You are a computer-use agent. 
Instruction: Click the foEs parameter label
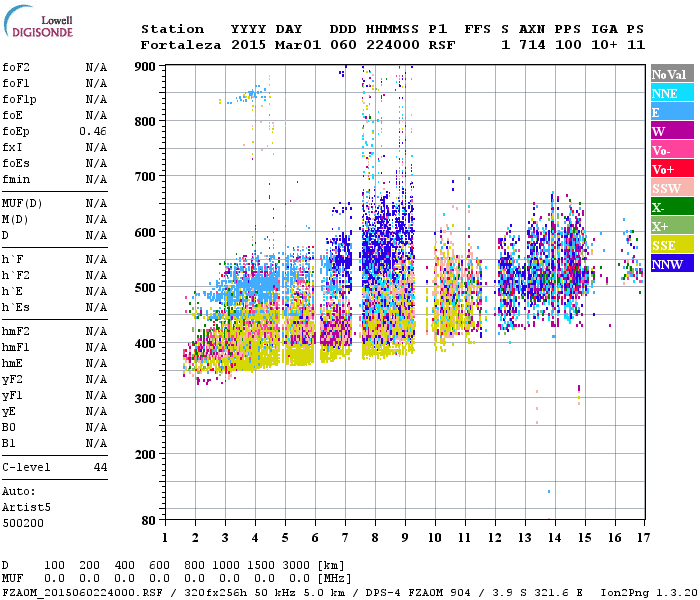click(x=16, y=163)
